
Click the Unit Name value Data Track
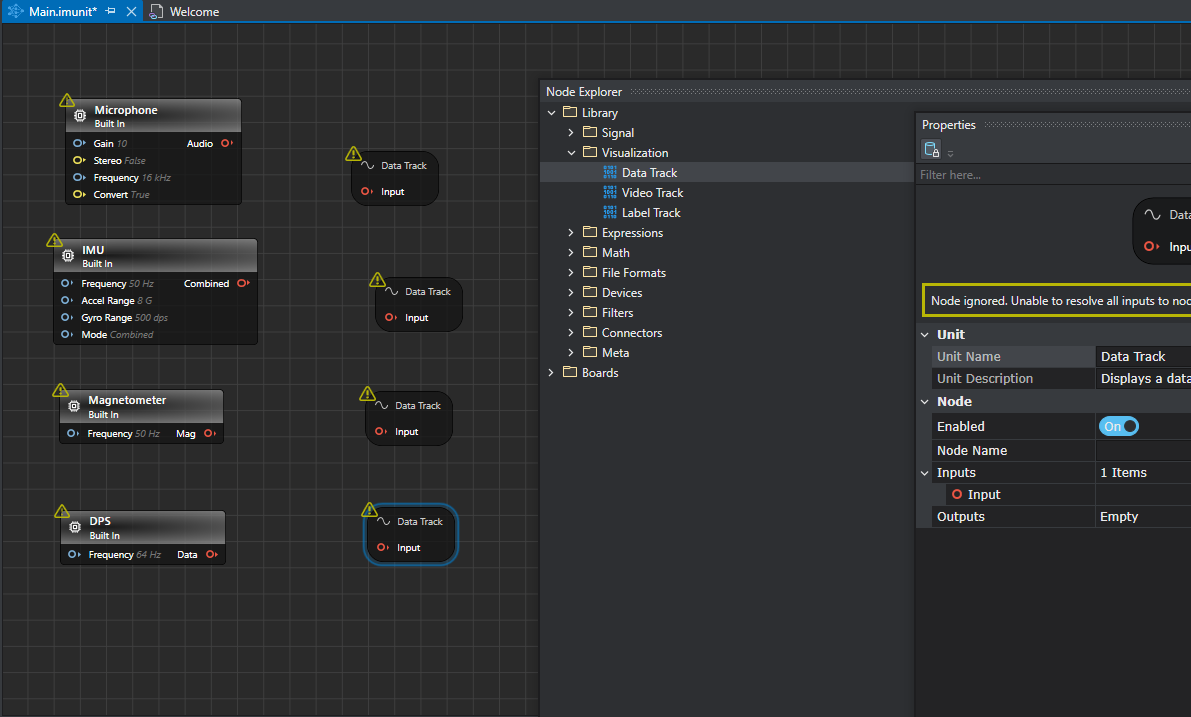pyautogui.click(x=1133, y=356)
